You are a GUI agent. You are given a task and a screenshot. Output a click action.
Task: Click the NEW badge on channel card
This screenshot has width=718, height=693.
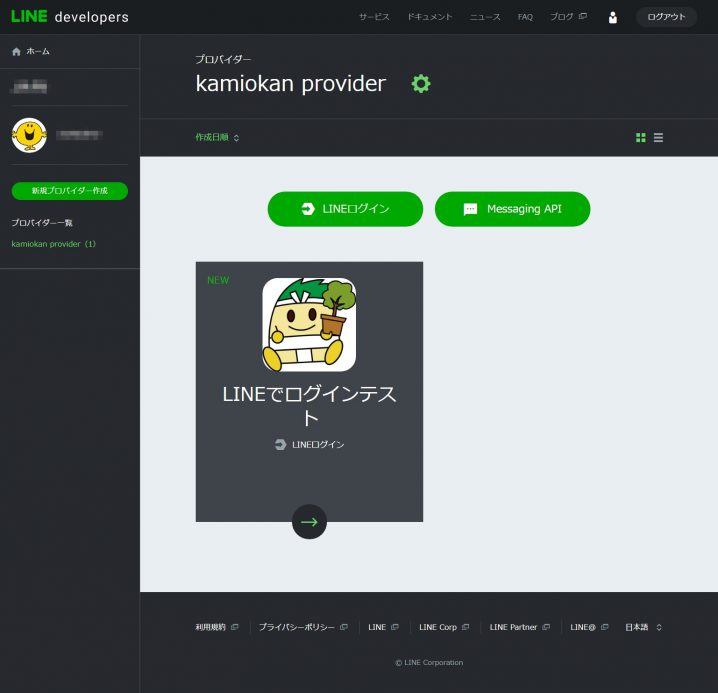click(218, 280)
